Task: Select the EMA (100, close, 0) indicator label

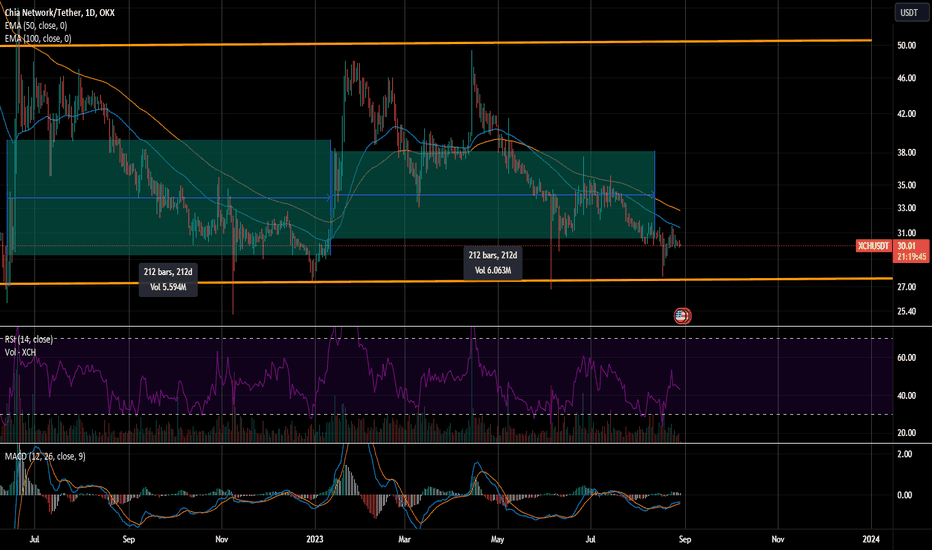Action: click(x=38, y=39)
